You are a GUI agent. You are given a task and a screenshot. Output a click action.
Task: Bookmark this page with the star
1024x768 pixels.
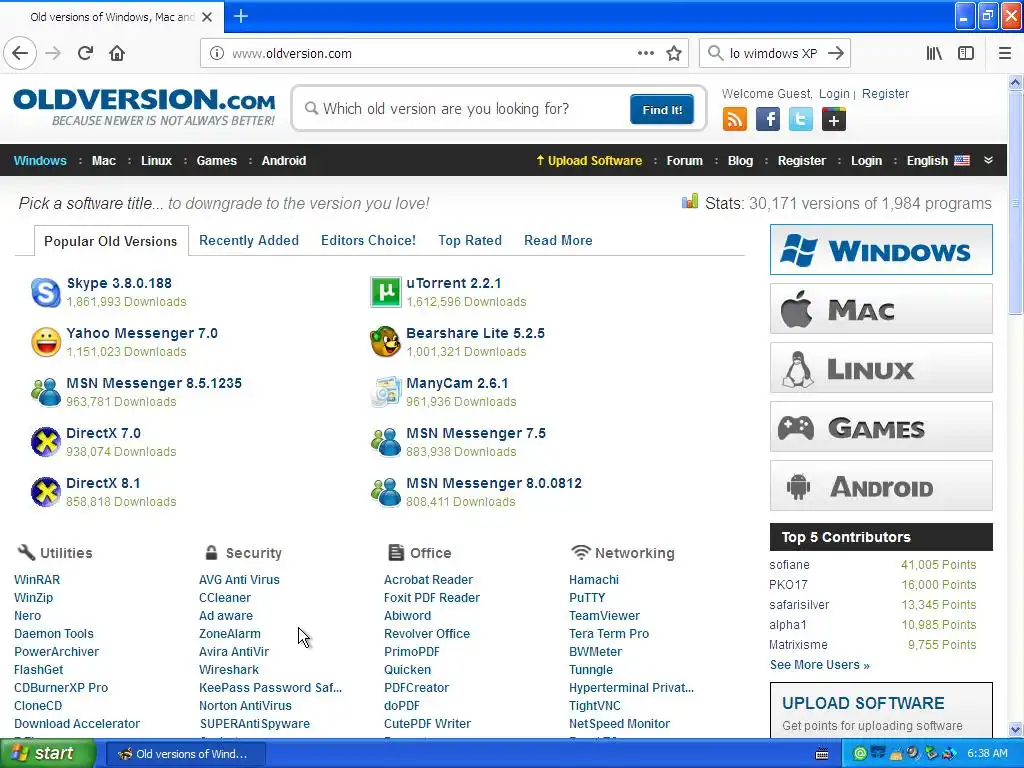click(x=674, y=53)
